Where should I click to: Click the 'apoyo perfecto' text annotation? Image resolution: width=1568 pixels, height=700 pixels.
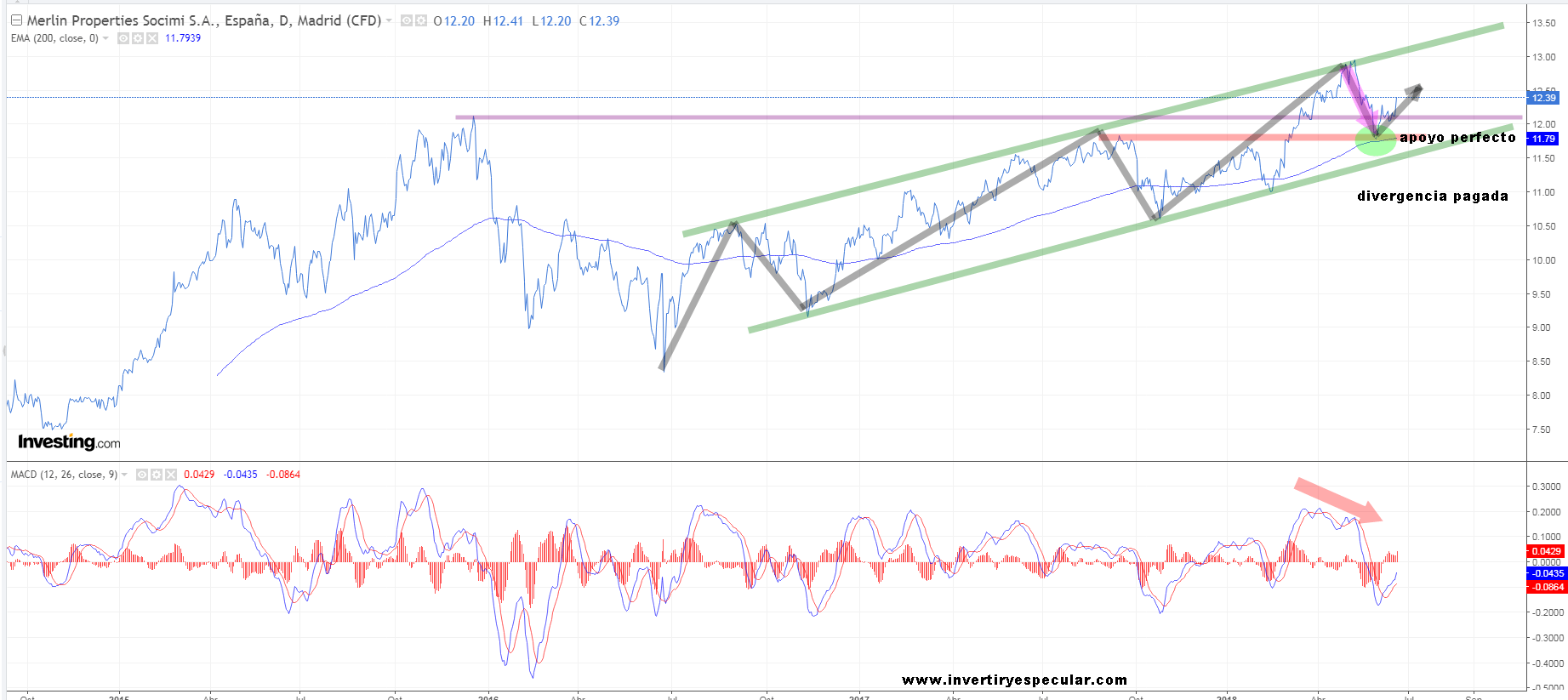coord(1457,138)
